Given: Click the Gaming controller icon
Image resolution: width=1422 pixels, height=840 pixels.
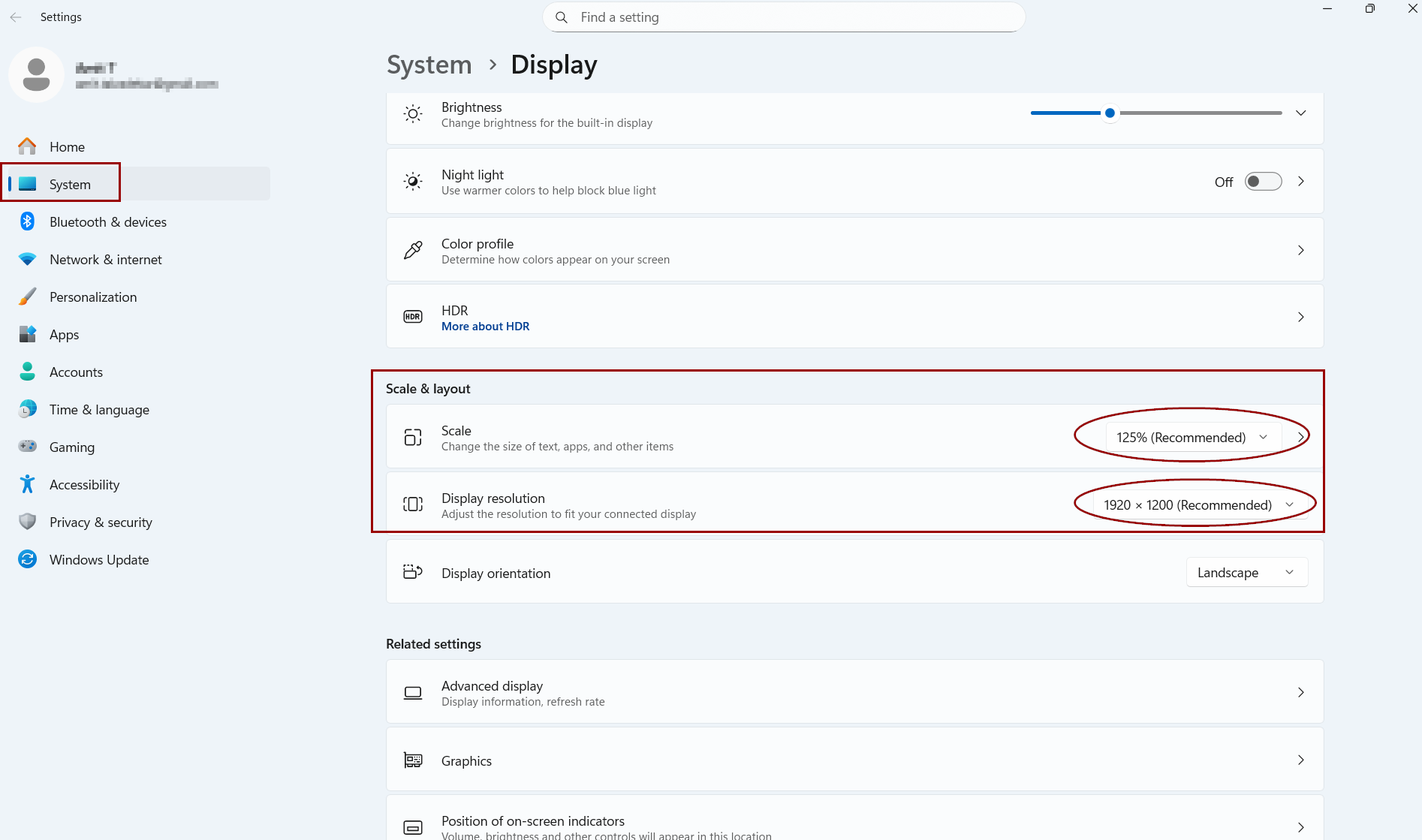Looking at the screenshot, I should (x=28, y=447).
